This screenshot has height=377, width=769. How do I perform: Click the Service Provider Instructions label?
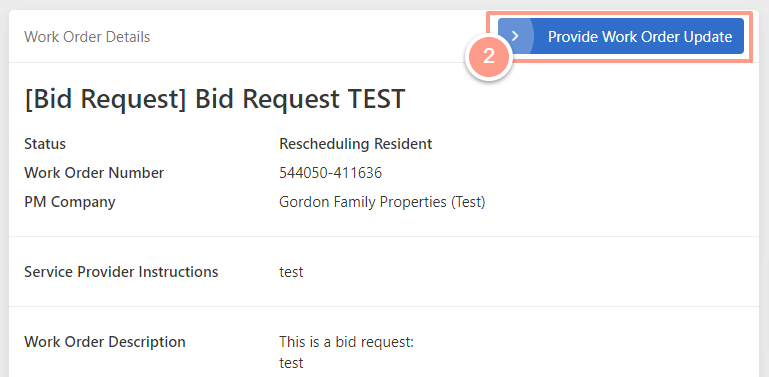121,272
